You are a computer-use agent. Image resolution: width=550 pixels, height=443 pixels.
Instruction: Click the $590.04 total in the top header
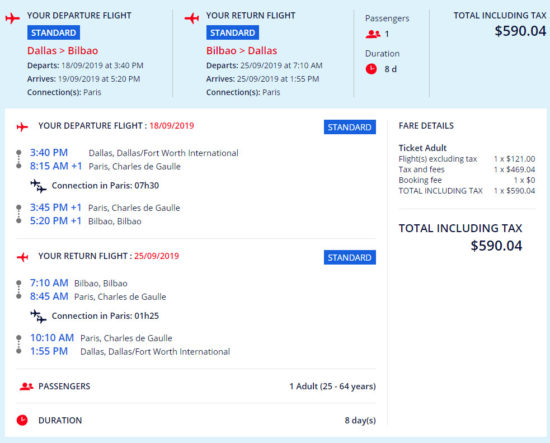[520, 31]
